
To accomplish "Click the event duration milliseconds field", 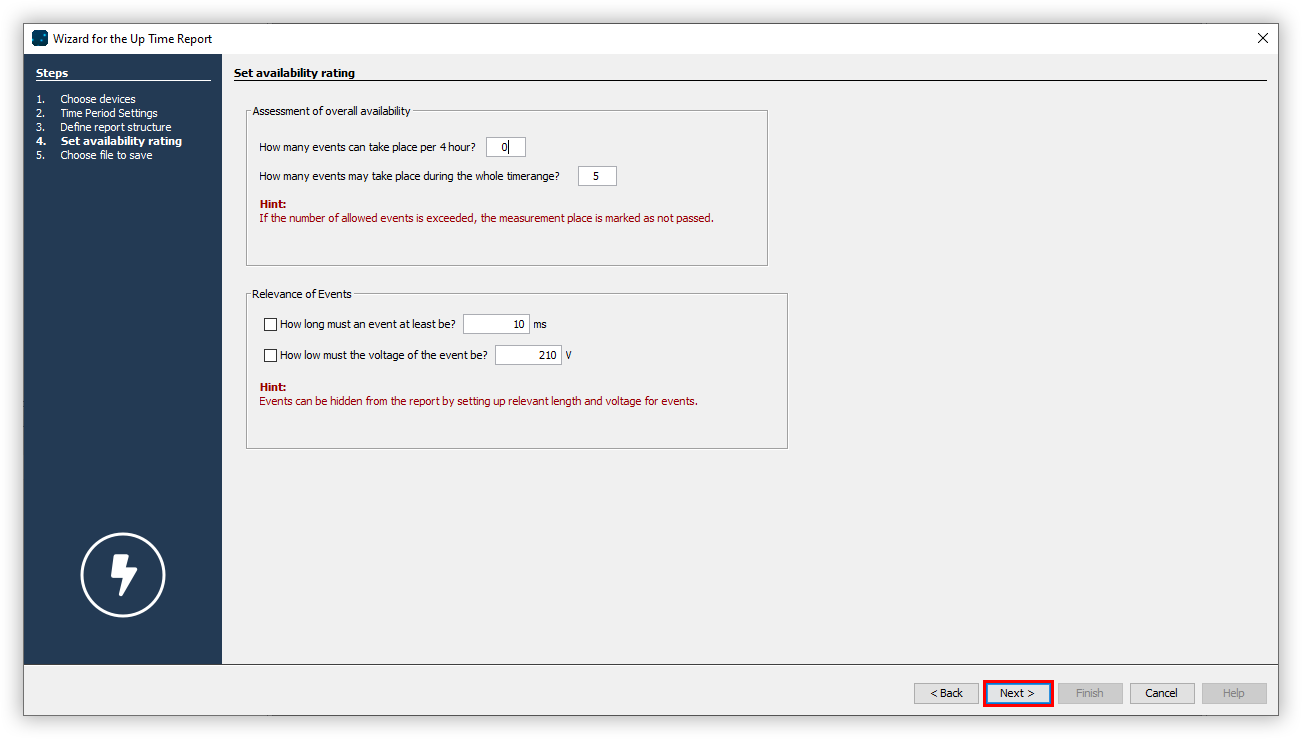I will (x=496, y=323).
